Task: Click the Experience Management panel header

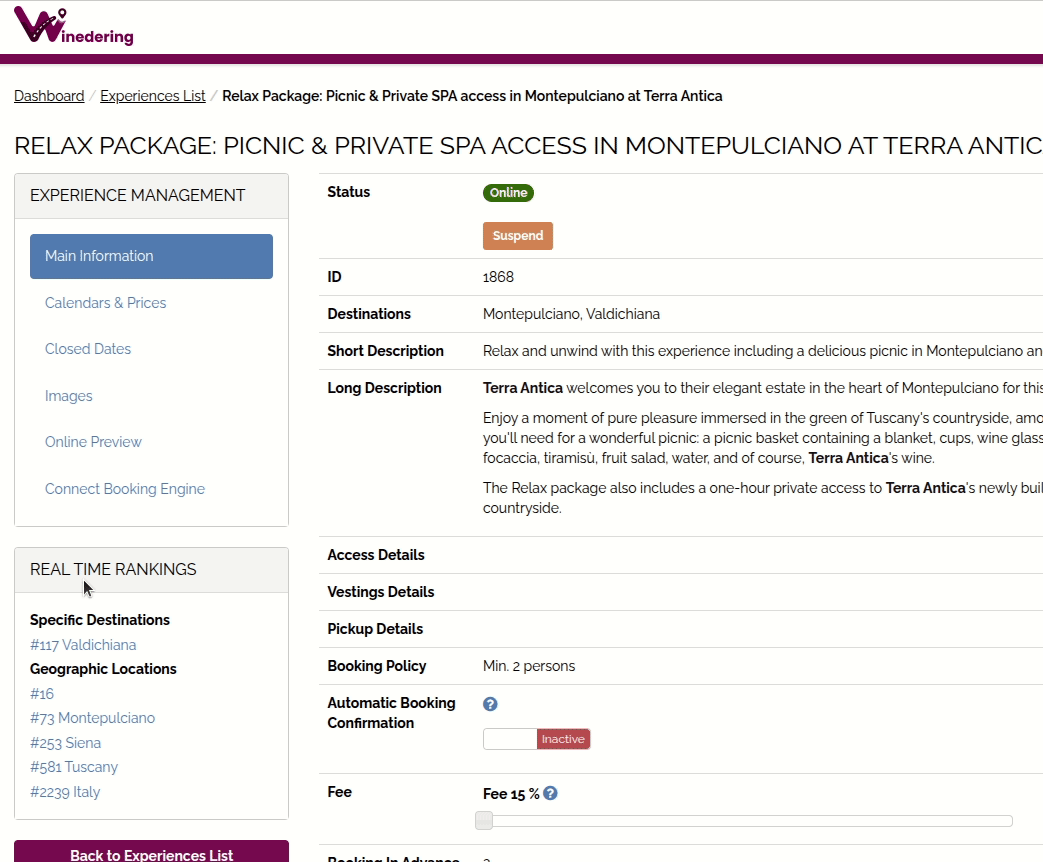Action: tap(151, 196)
